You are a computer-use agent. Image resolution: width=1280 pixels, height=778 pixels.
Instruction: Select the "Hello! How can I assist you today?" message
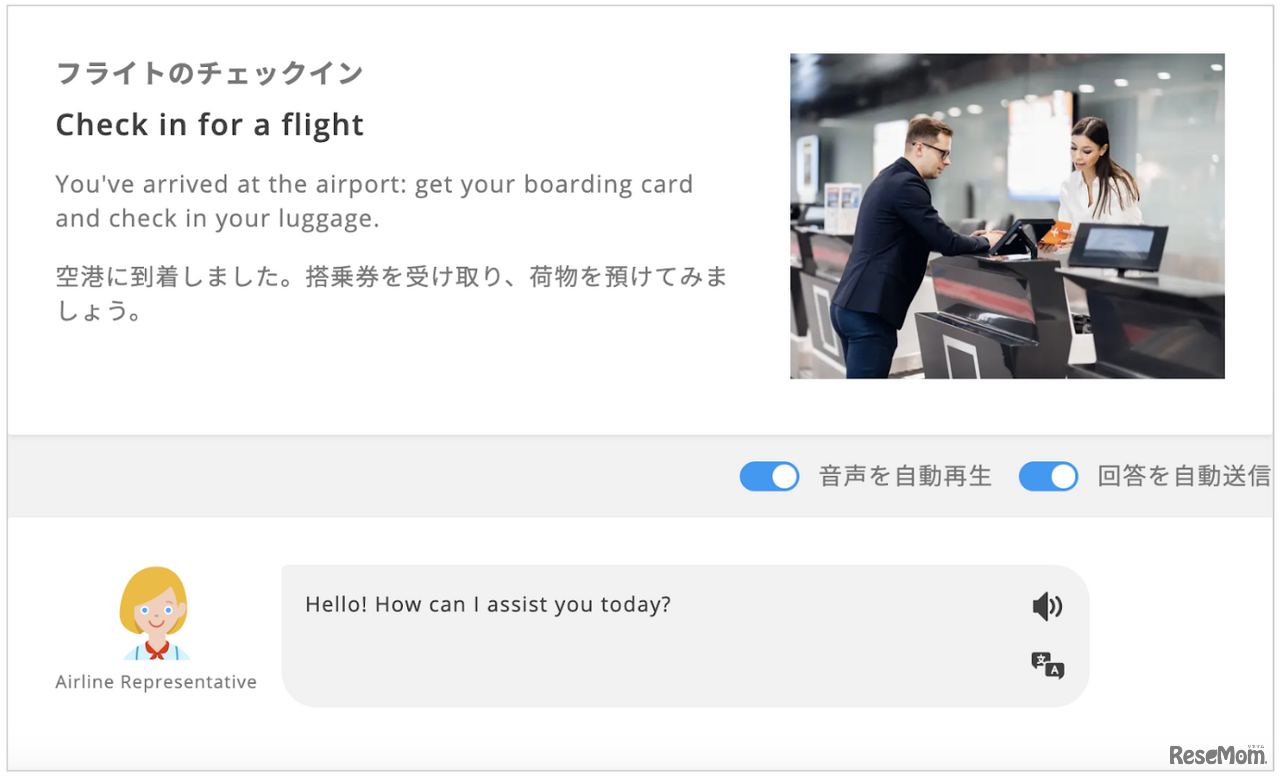488,605
